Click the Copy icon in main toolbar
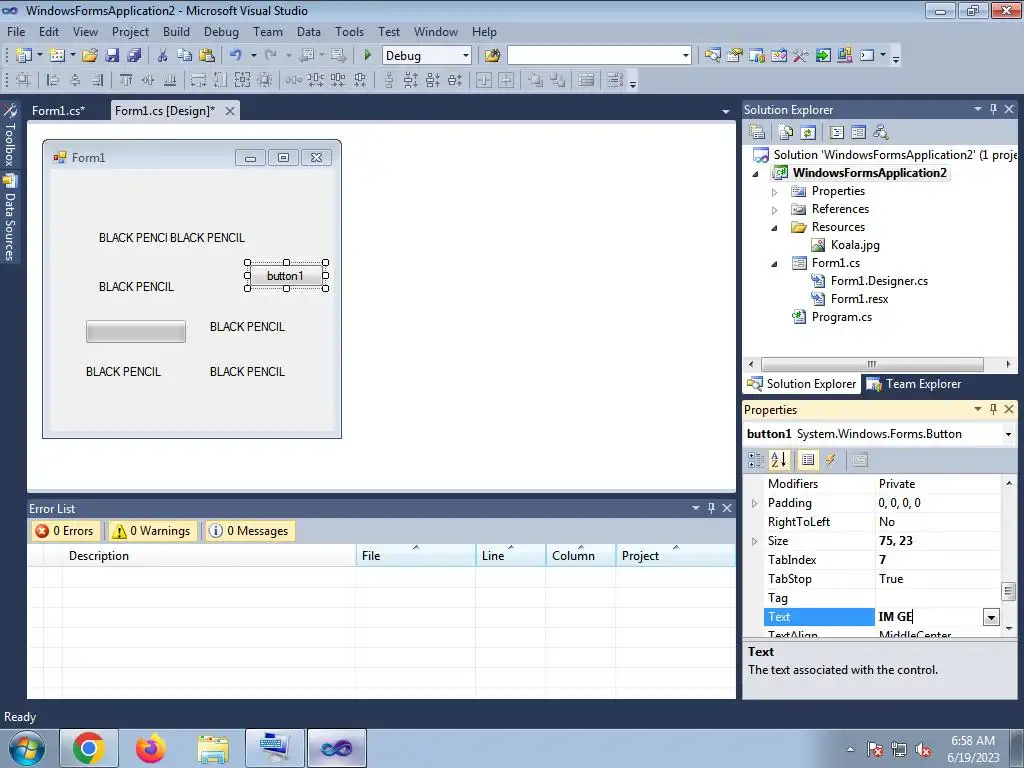The width and height of the screenshot is (1024, 768). (x=185, y=56)
